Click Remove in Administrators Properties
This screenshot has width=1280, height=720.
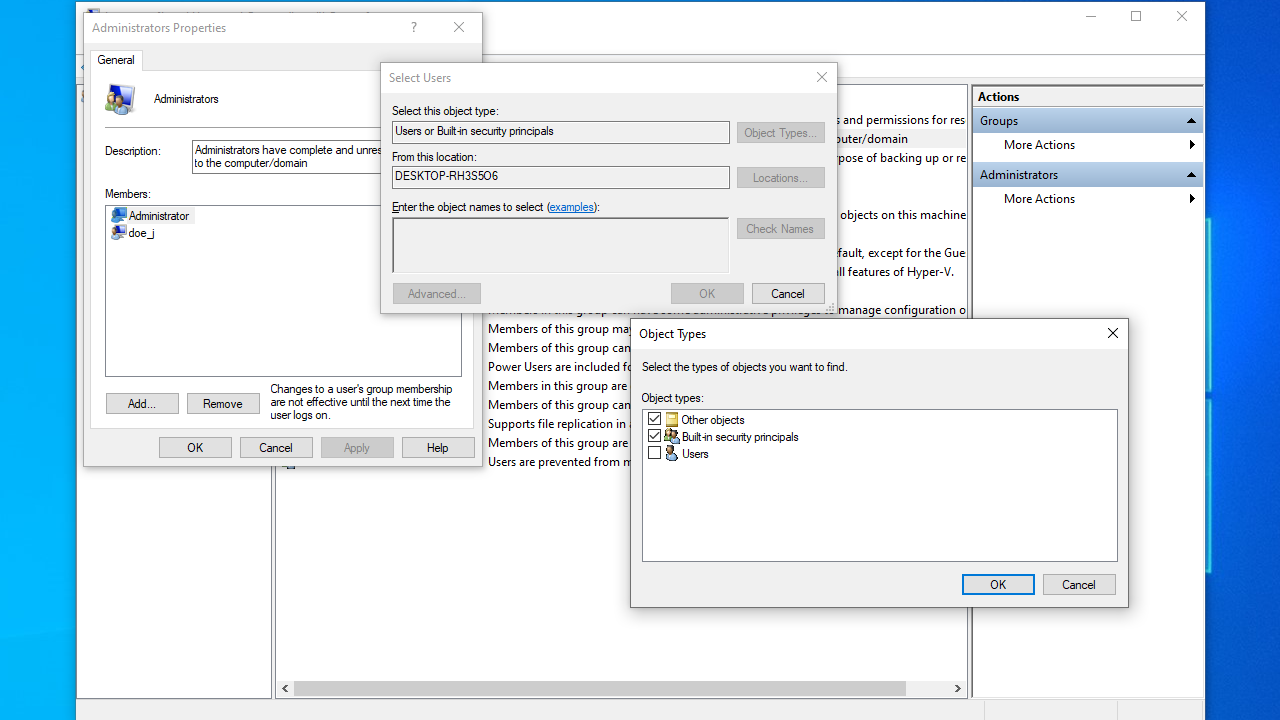coord(223,404)
